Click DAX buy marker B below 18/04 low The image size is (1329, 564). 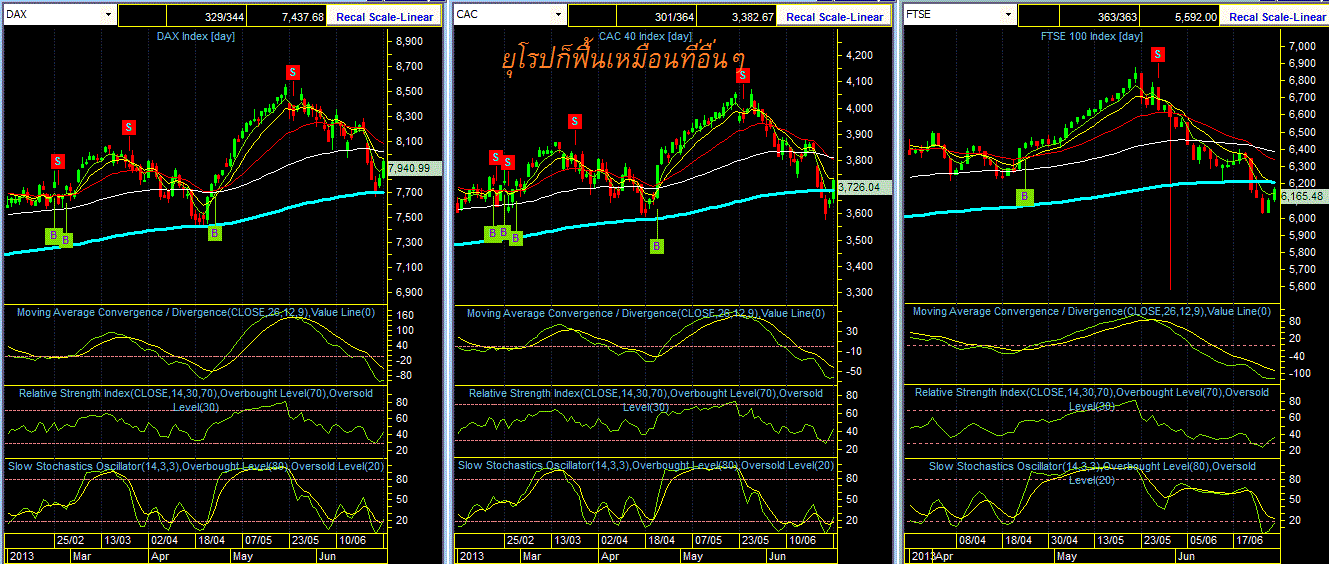click(215, 233)
